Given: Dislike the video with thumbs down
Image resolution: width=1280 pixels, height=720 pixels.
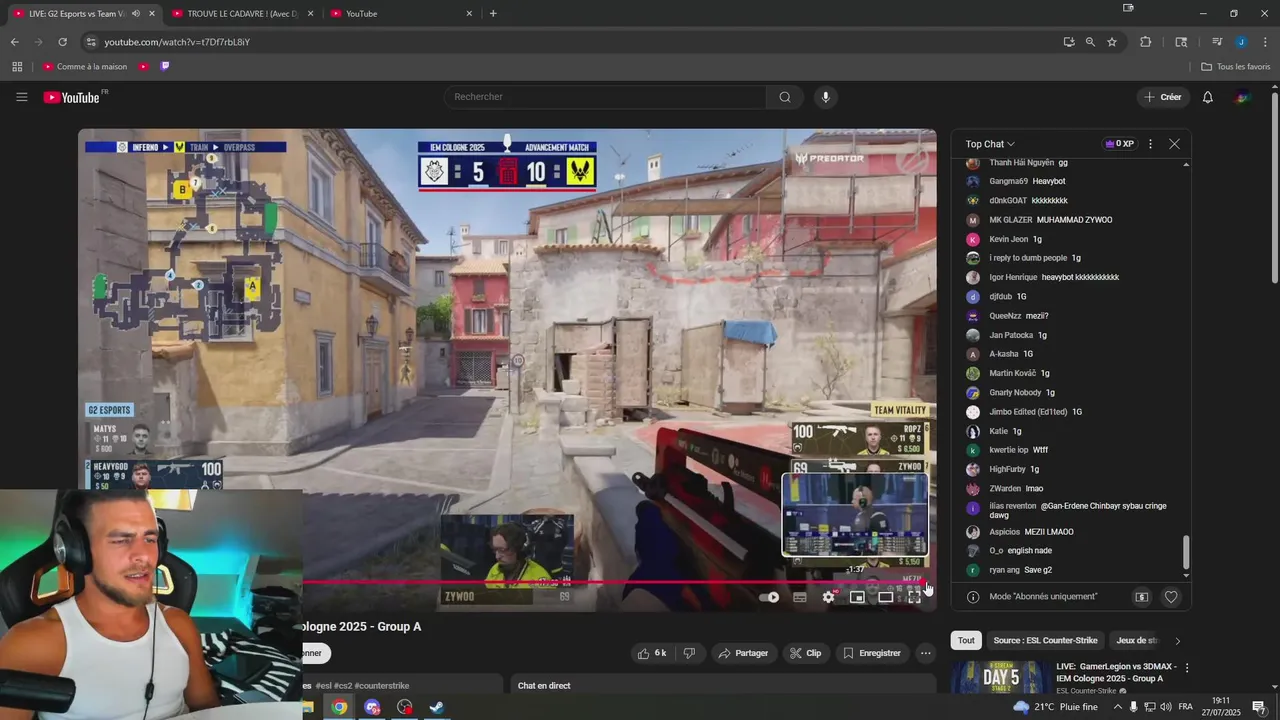Looking at the screenshot, I should [x=689, y=653].
